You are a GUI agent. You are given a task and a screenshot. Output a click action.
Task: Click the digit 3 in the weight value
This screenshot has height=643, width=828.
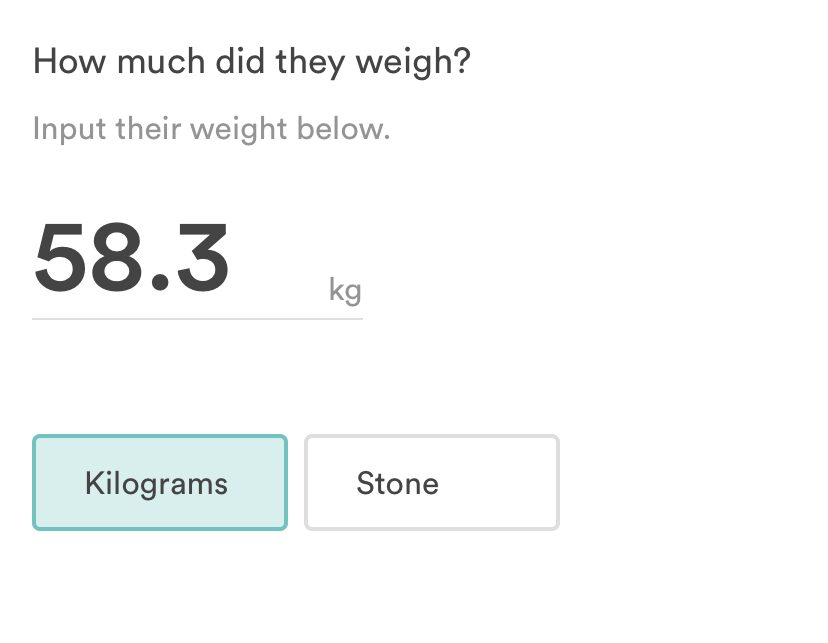click(202, 257)
